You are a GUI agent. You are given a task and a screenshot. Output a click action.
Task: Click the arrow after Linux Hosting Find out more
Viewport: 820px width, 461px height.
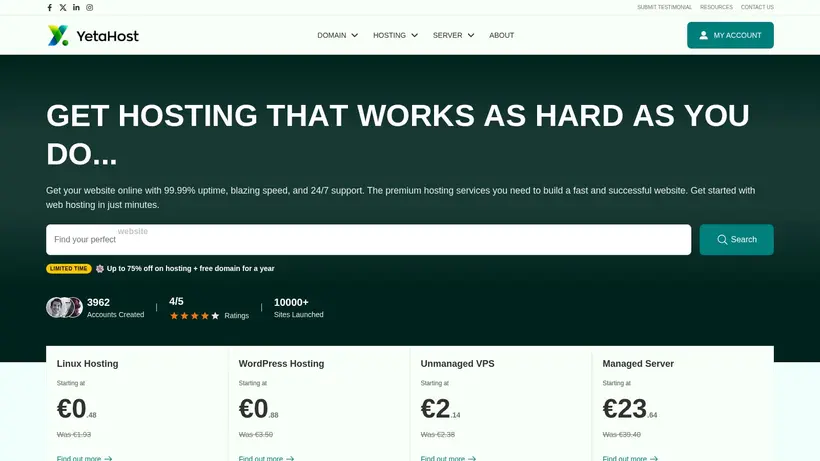pos(108,458)
